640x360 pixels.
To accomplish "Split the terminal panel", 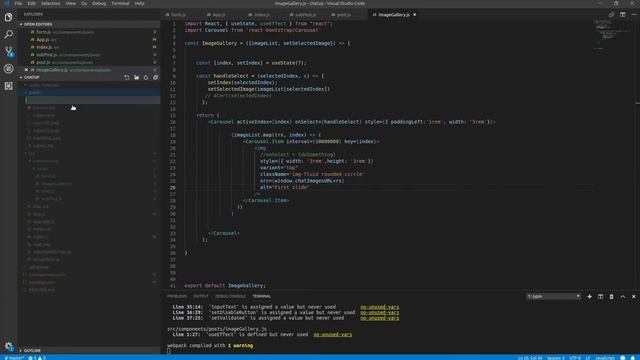I will click(x=600, y=296).
